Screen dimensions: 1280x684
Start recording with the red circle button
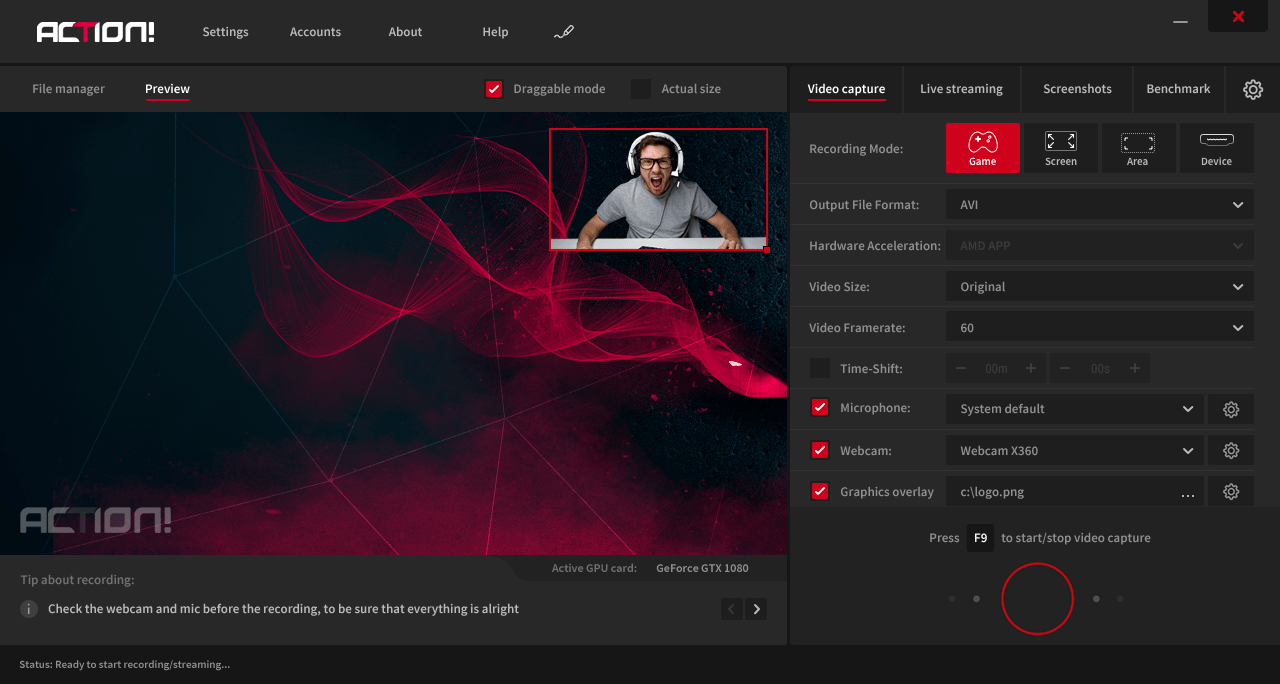tap(1037, 598)
